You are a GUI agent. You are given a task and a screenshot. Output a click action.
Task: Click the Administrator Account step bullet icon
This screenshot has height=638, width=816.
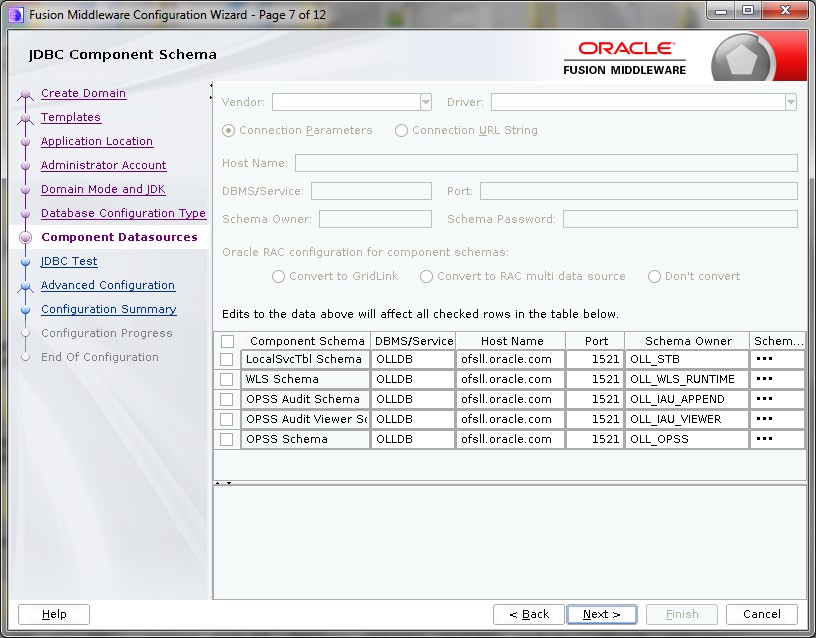coord(26,165)
